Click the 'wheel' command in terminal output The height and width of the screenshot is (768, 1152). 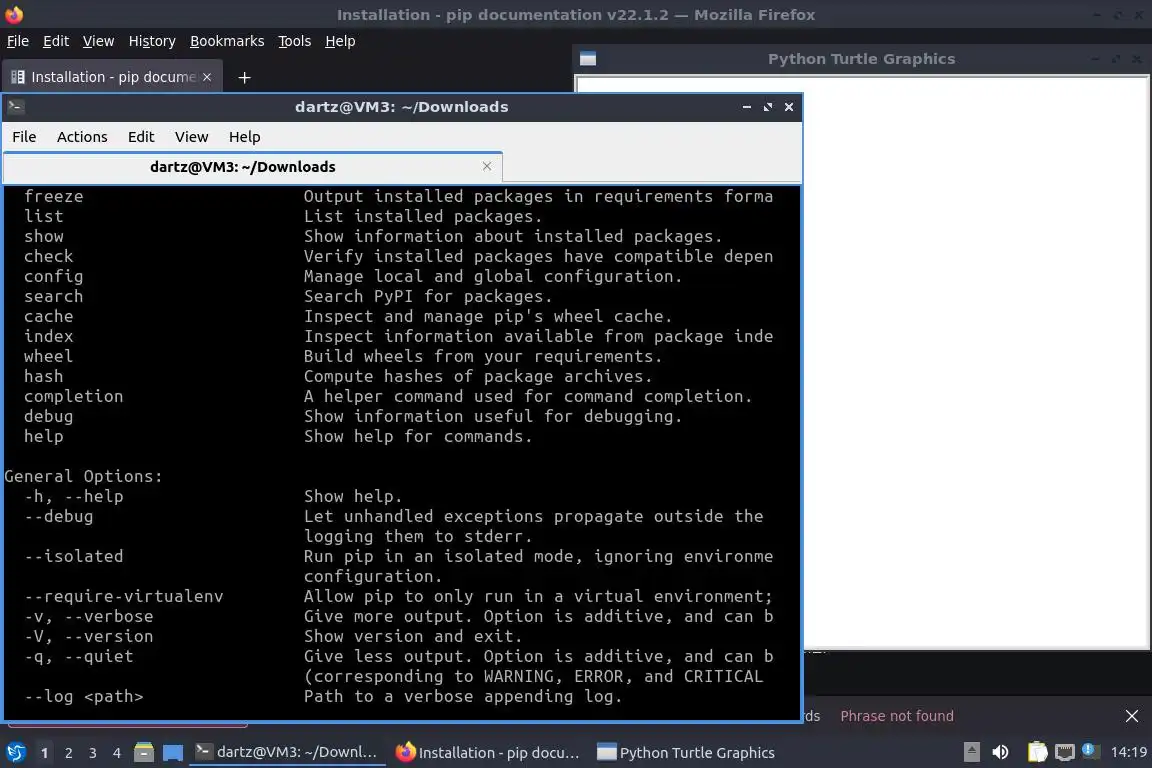(x=48, y=356)
